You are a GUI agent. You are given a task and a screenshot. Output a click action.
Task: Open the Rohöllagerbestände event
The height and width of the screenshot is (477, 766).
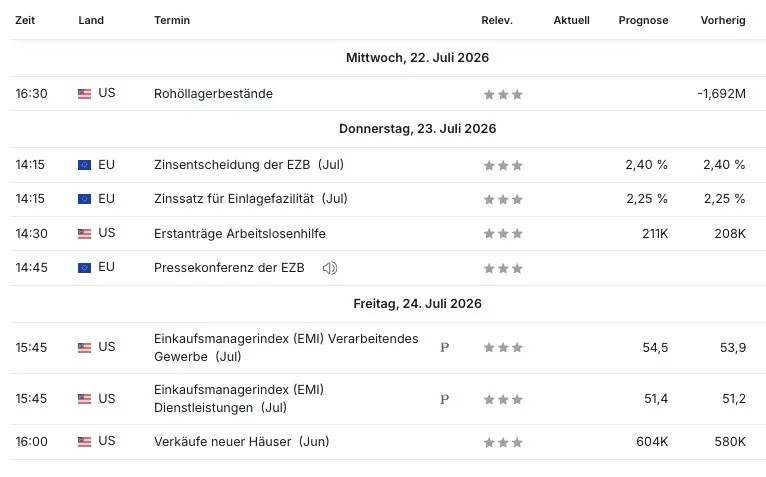pos(213,94)
